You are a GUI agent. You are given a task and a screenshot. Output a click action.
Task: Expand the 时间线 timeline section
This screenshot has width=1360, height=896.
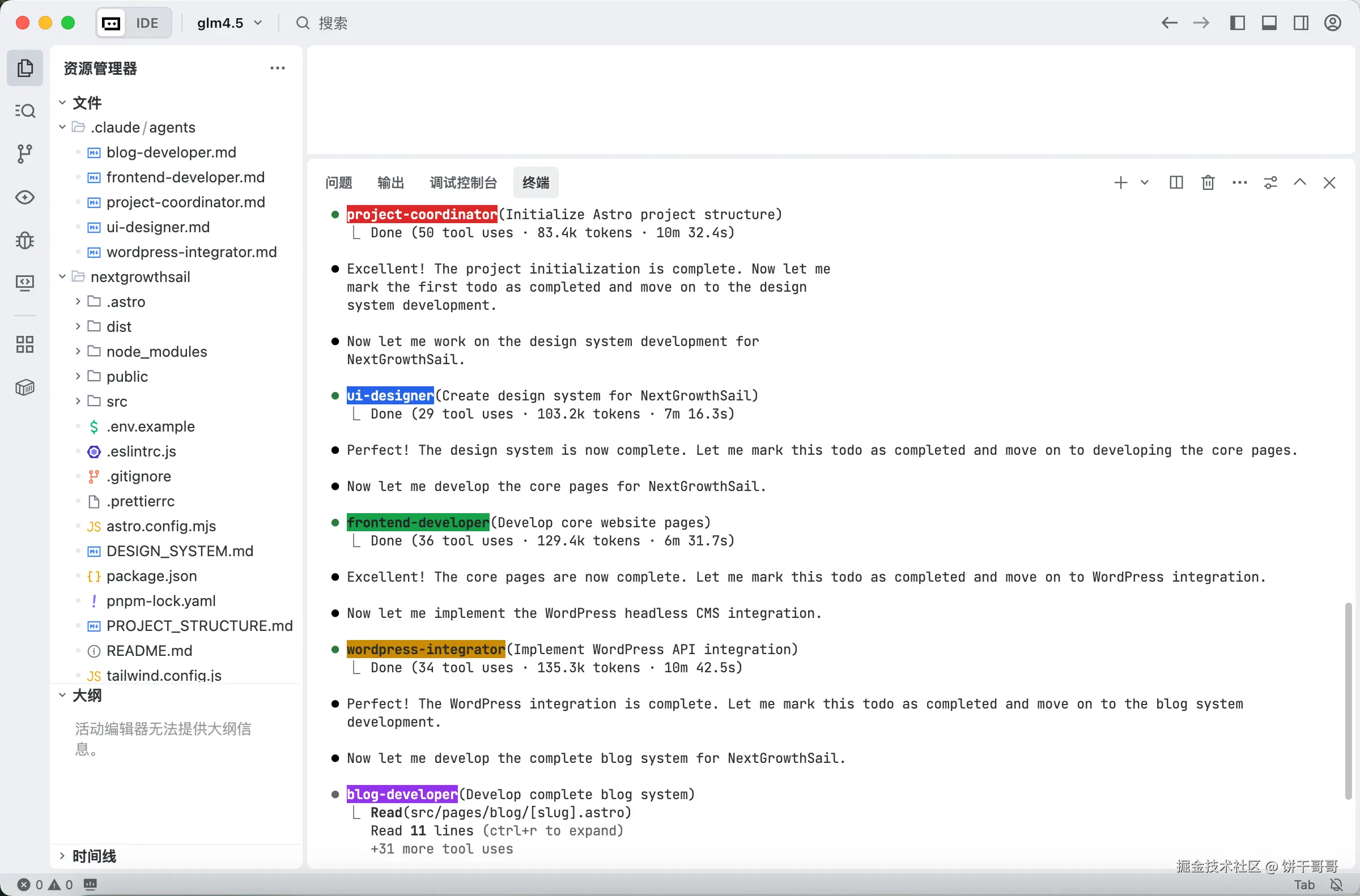click(x=93, y=856)
